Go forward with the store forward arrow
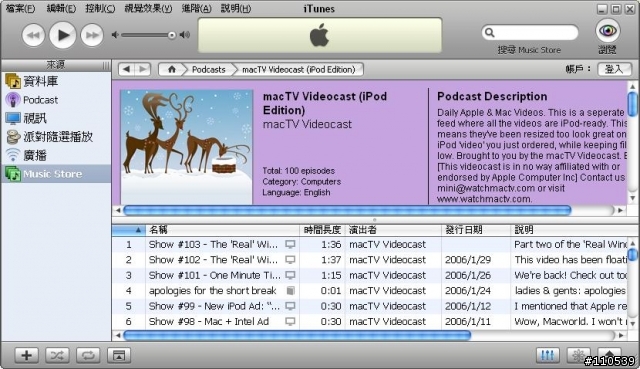Screen dimensions: 640x369 (x=143, y=69)
